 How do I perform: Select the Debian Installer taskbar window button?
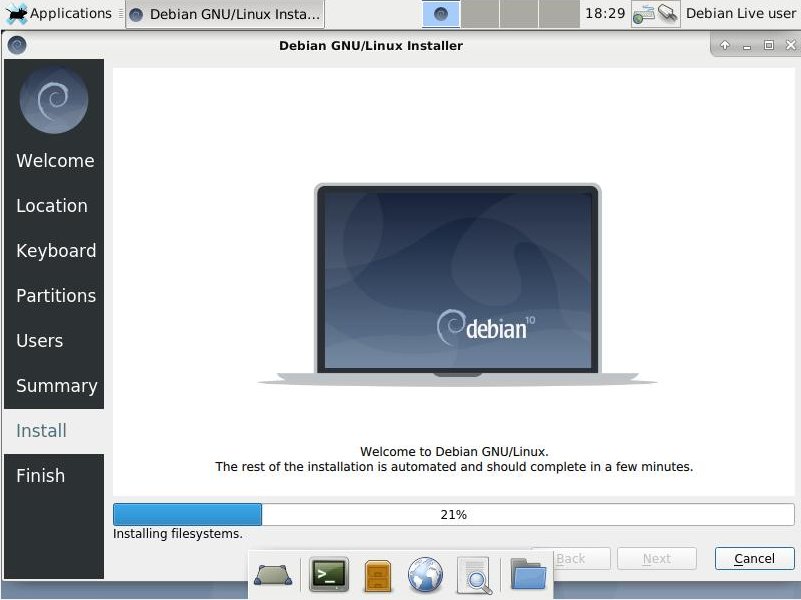pos(225,14)
